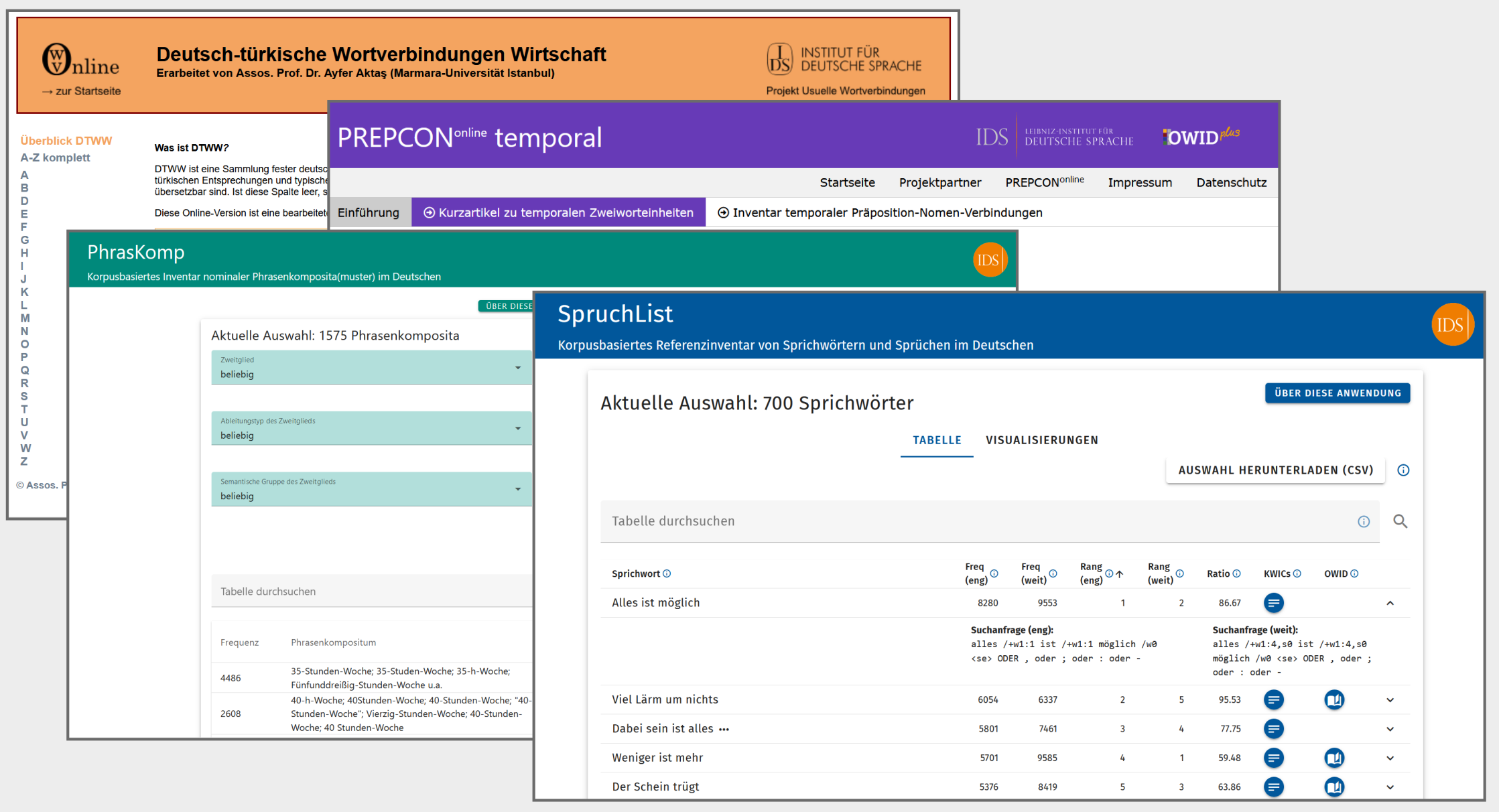Click info icon next to CSV download

tap(1403, 470)
